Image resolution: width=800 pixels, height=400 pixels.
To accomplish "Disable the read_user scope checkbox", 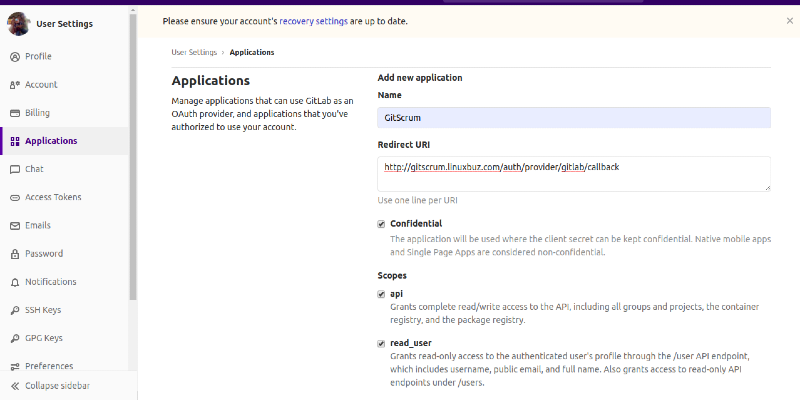I will tap(381, 343).
